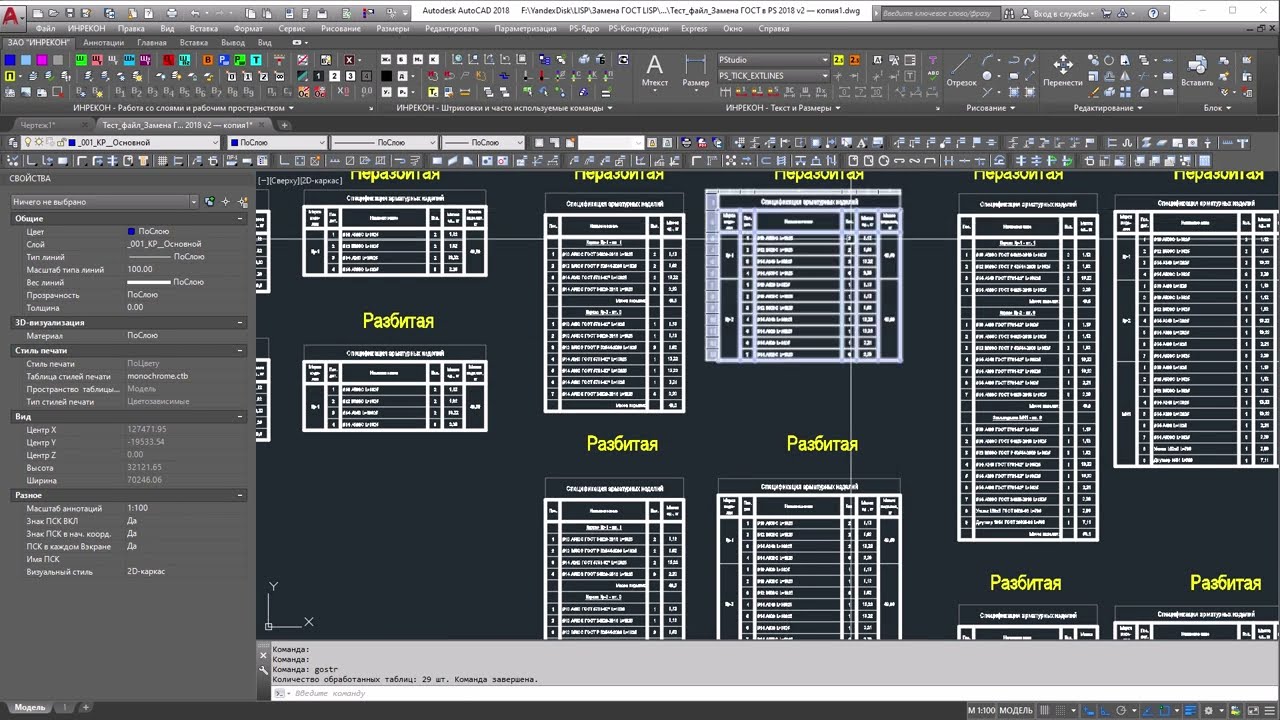Open the layer properties manager icon
The height and width of the screenshot is (720, 1280).
tap(12, 142)
